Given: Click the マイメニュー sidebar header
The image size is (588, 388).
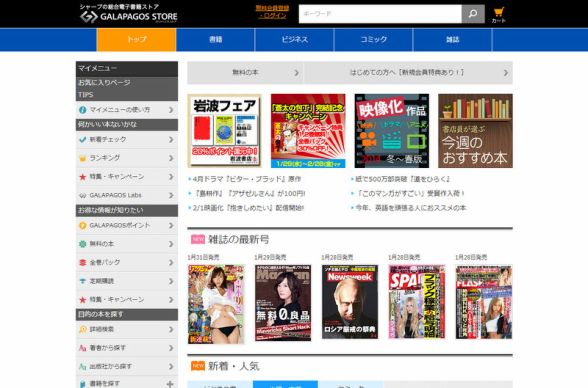Looking at the screenshot, I should coord(127,69).
